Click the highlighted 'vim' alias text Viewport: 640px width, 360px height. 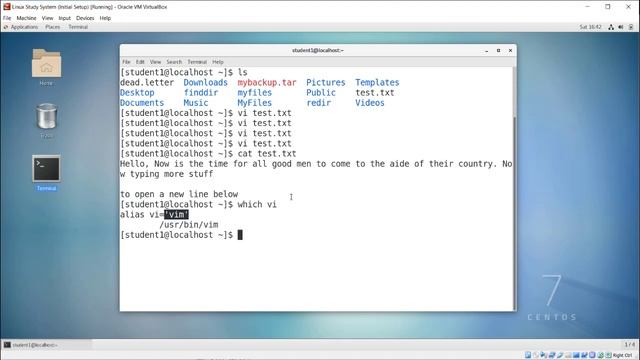[x=176, y=215]
